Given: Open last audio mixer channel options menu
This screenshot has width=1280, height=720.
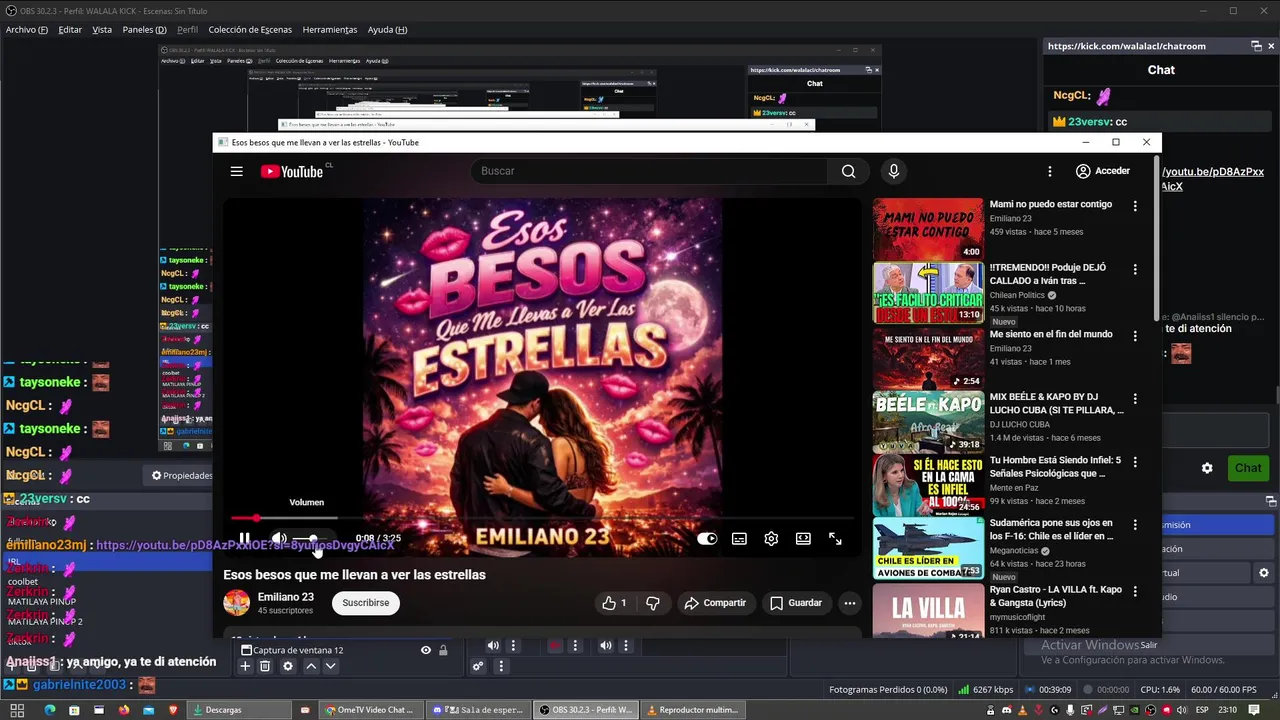Looking at the screenshot, I should tap(625, 646).
